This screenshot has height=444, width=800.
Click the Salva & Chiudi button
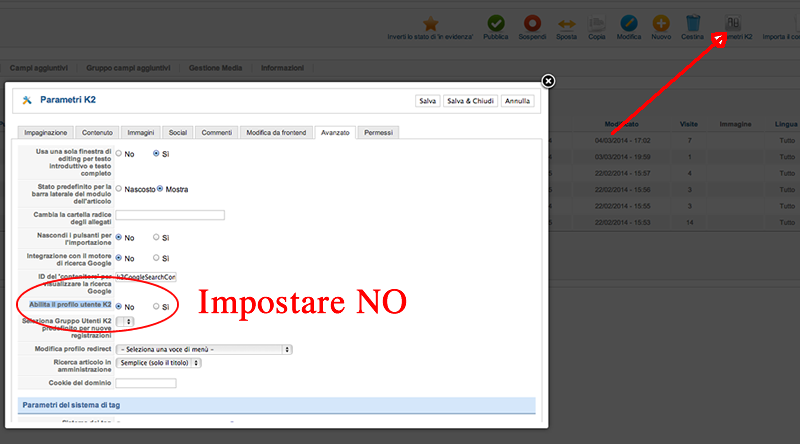pos(470,101)
